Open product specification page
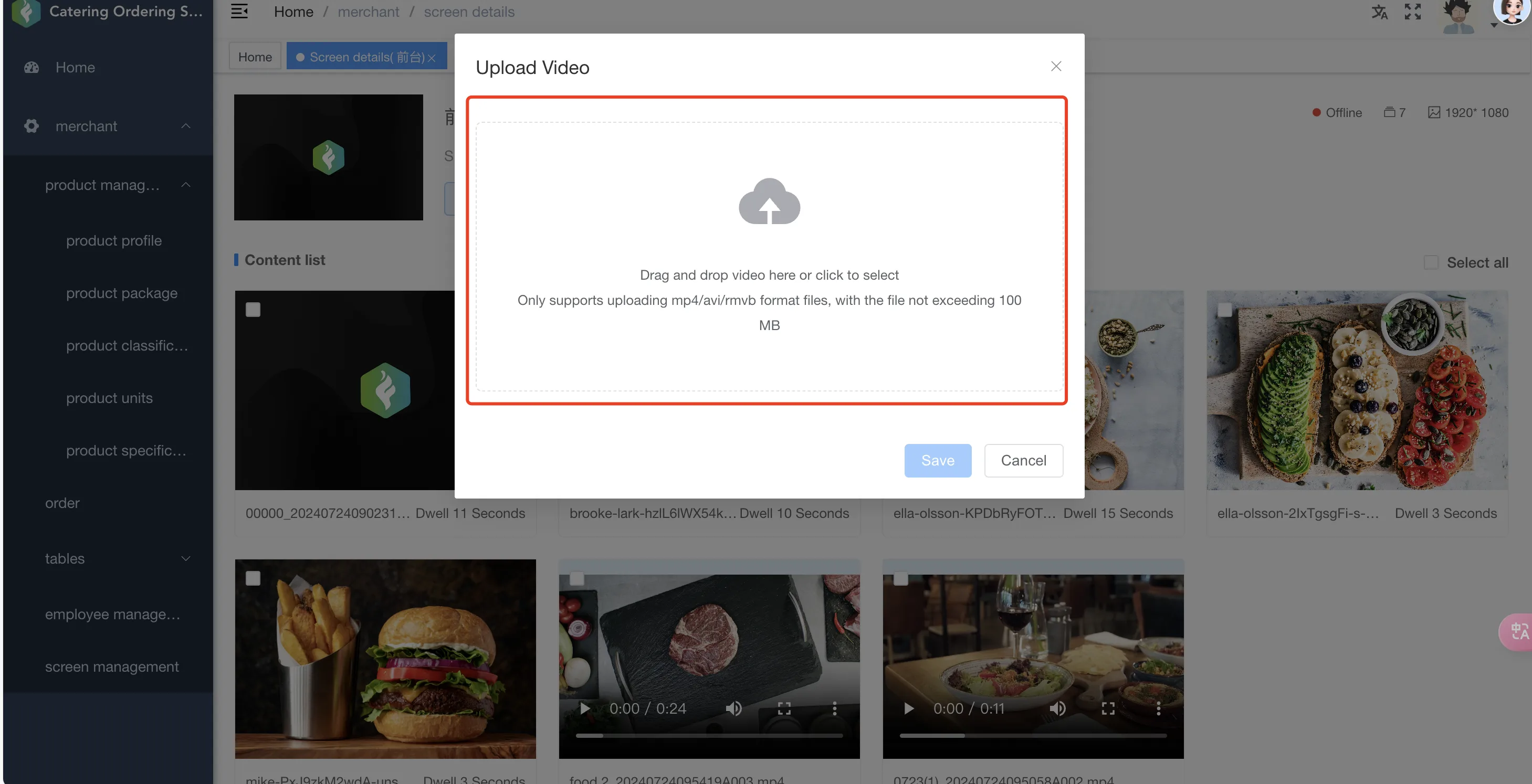The width and height of the screenshot is (1532, 784). coord(125,451)
